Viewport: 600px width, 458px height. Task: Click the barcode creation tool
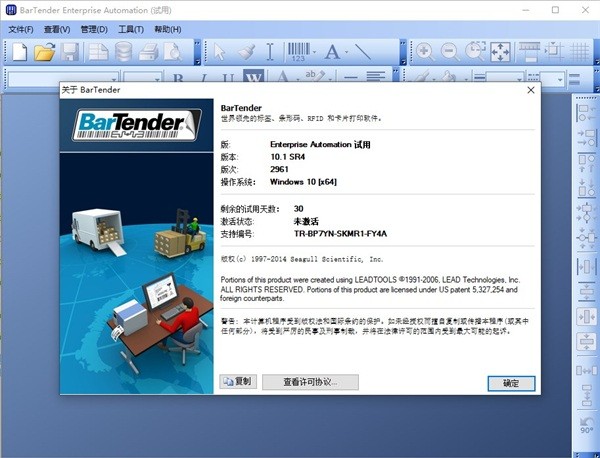(x=299, y=51)
